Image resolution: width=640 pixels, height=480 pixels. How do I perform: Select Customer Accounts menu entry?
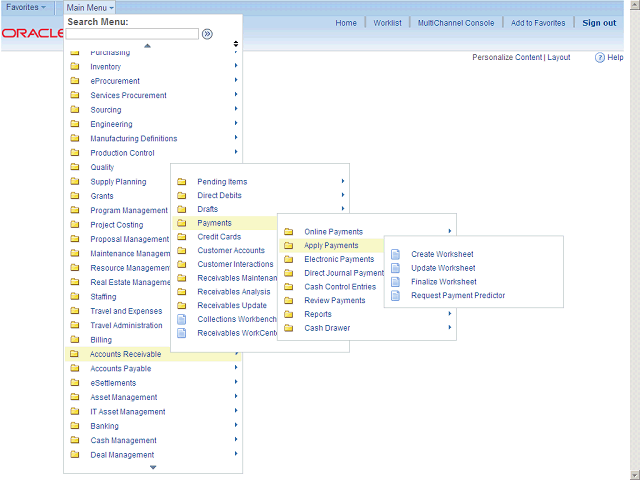tap(231, 250)
